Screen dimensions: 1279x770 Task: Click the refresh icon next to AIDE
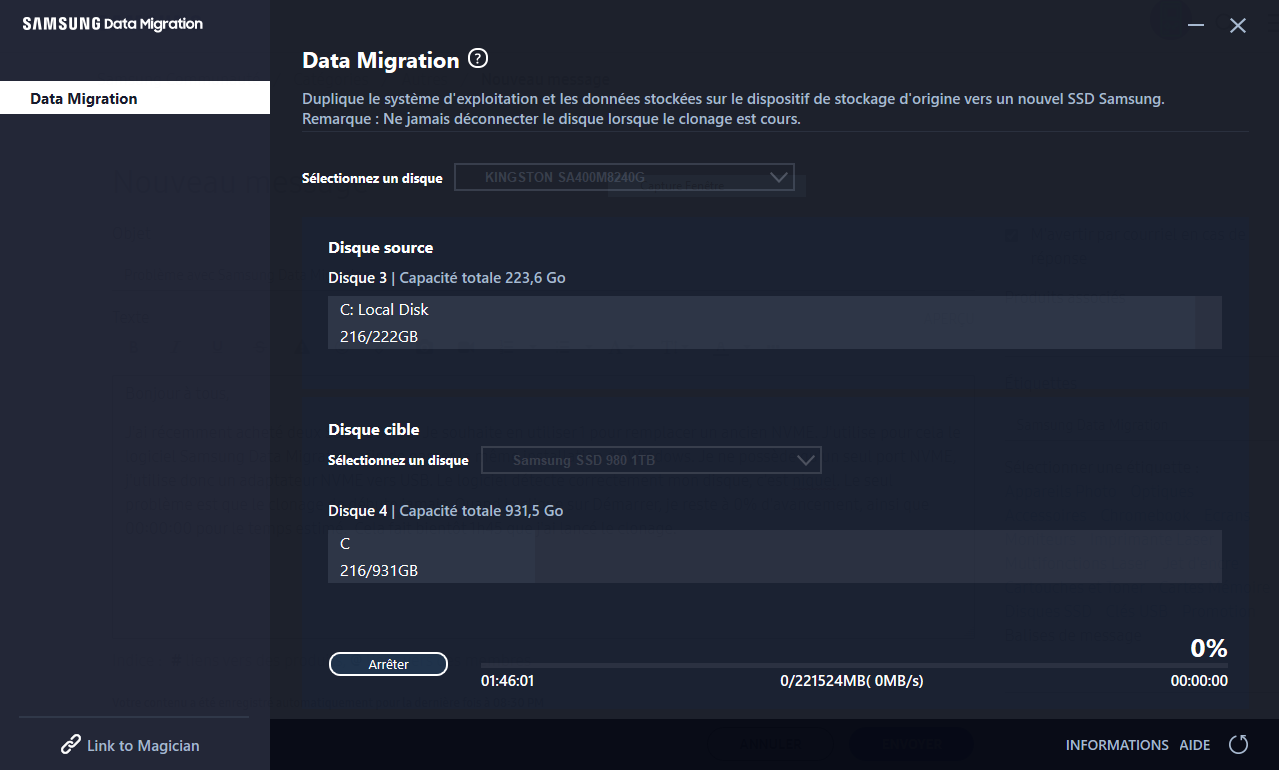1238,744
